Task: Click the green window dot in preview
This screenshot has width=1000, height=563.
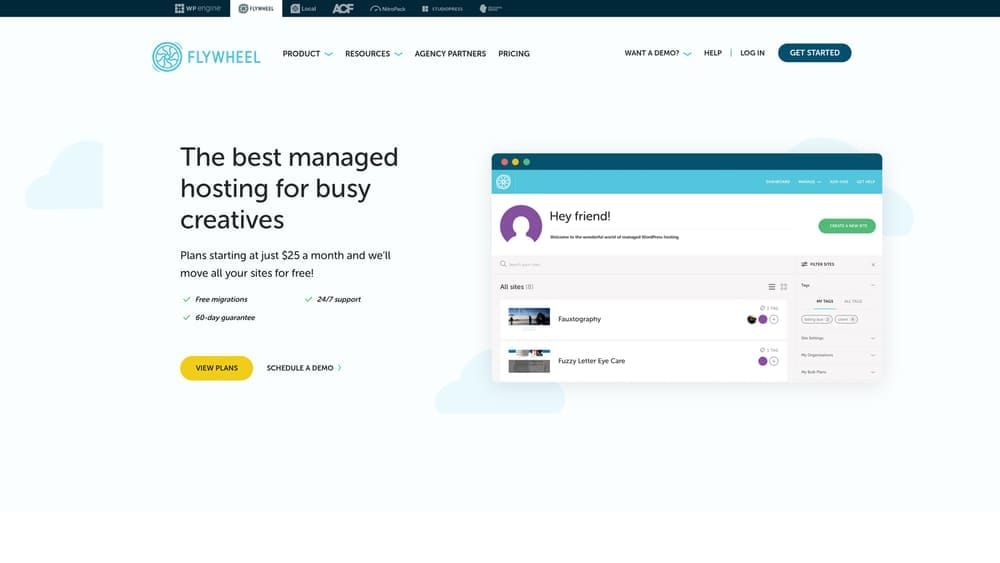Action: coord(527,162)
